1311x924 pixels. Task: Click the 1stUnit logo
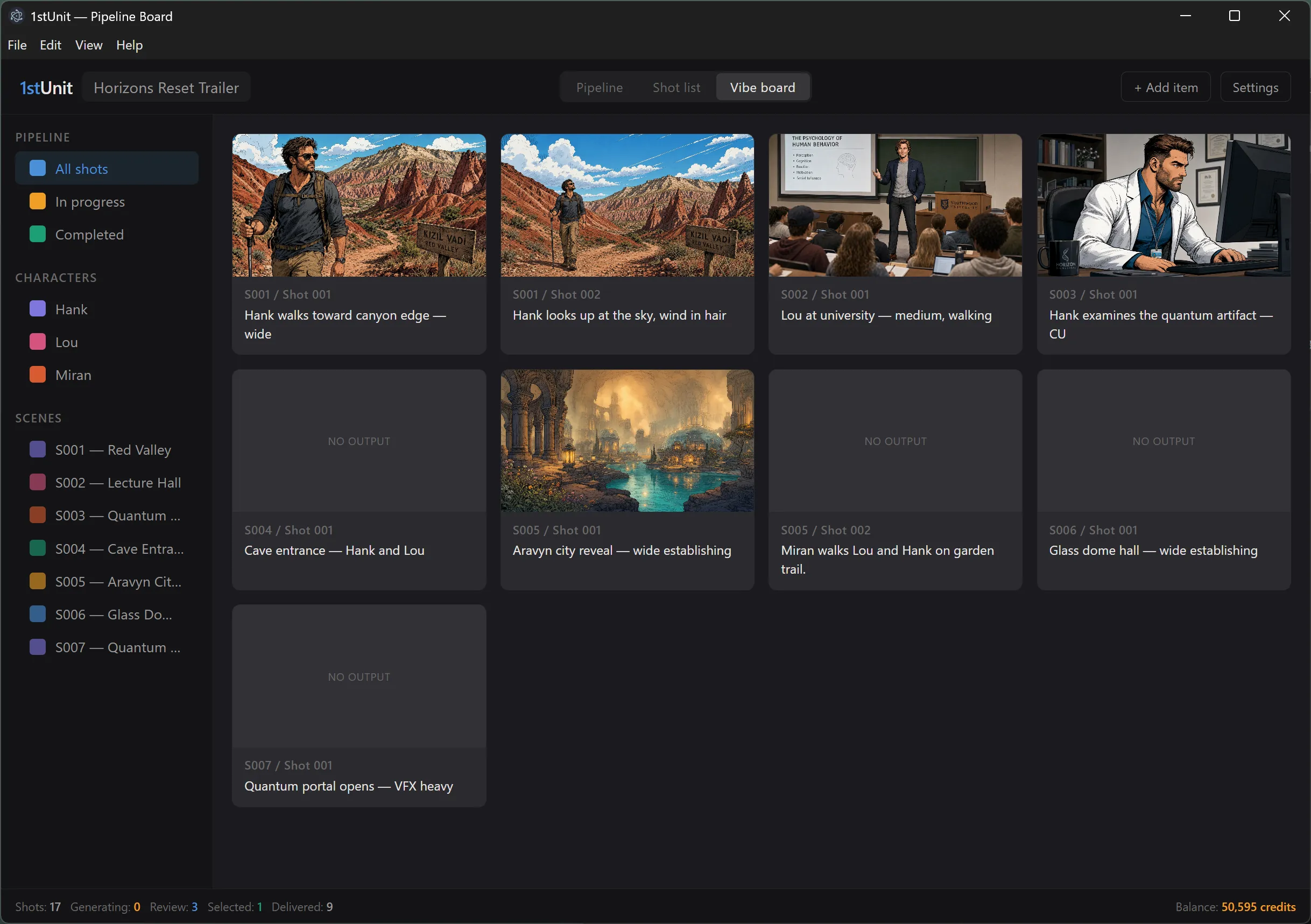(46, 87)
